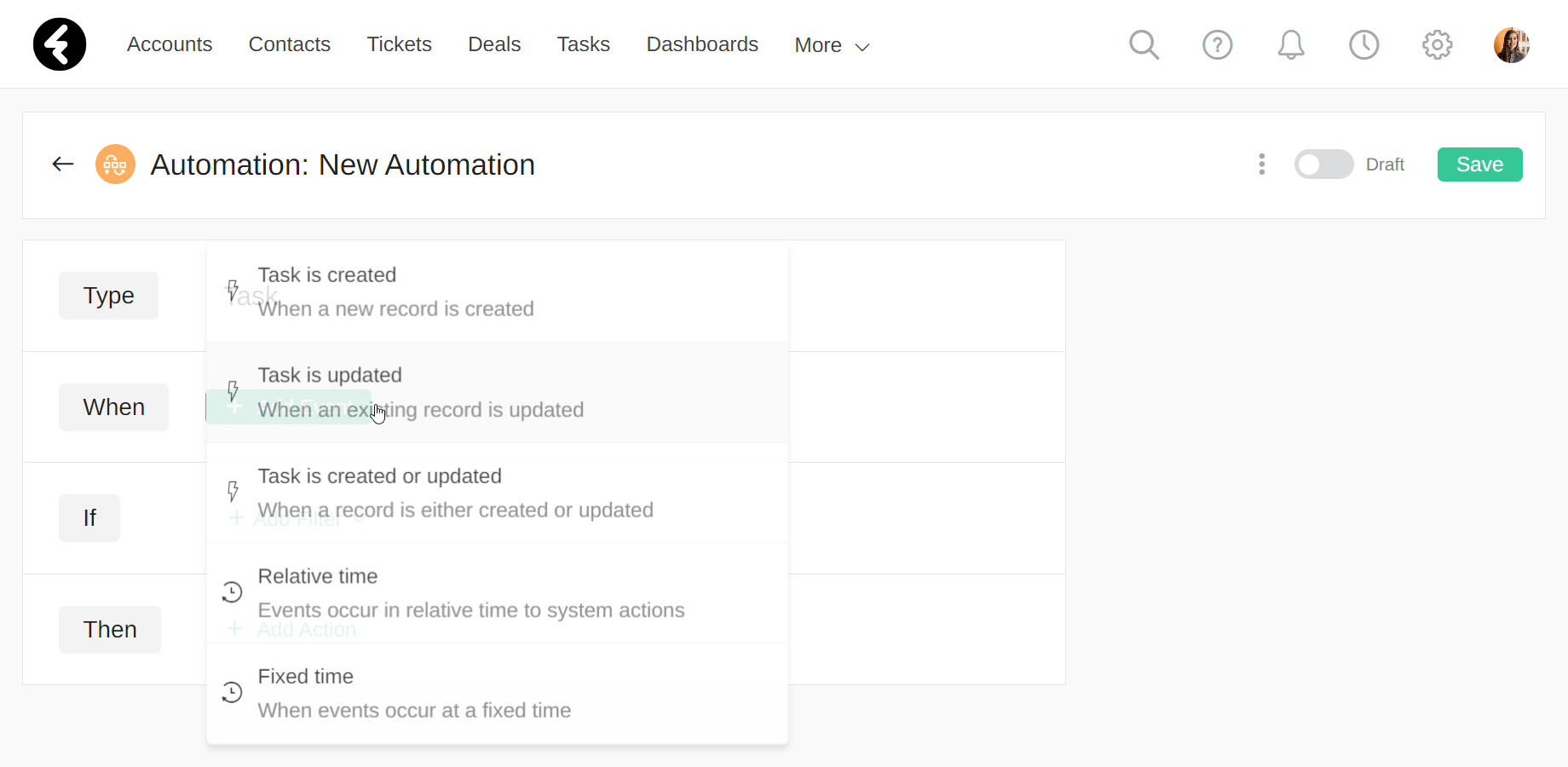Click the When label
Viewport: 1568px width, 767px height.
click(113, 407)
